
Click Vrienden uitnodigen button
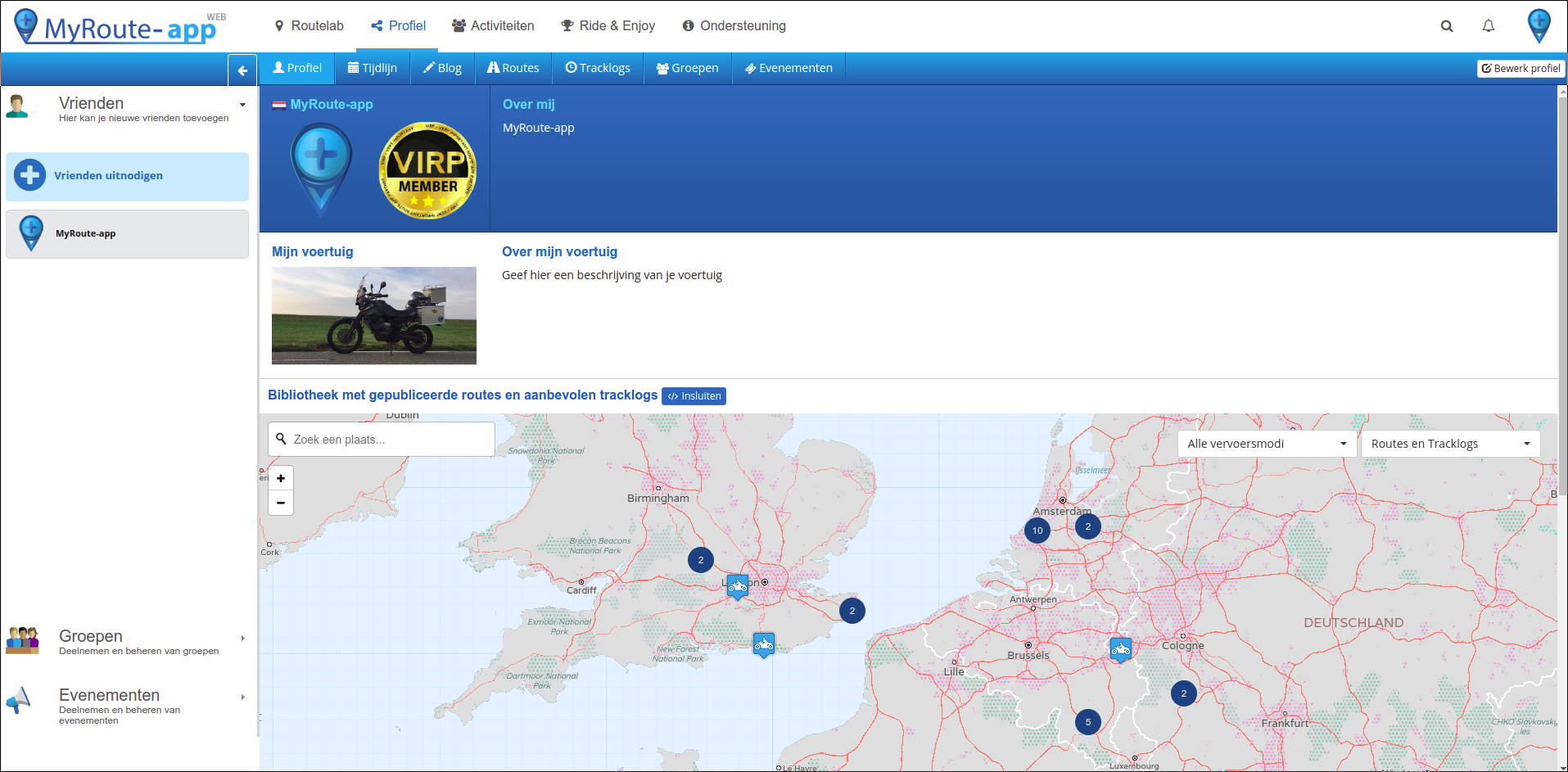coord(127,176)
